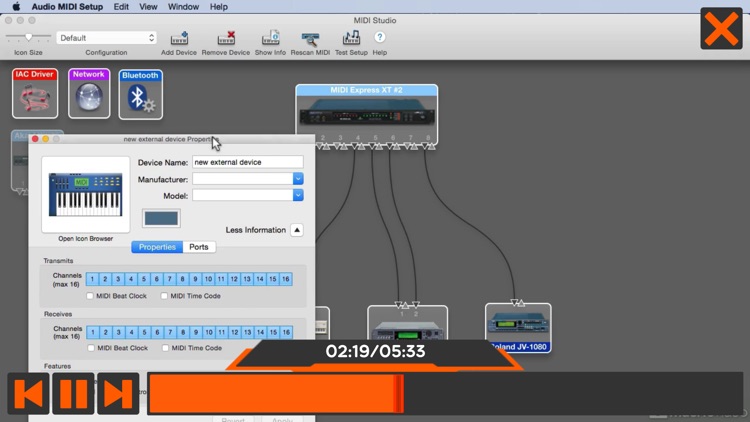Image resolution: width=750 pixels, height=422 pixels.
Task: Open the Audio MIDI Setup menu
Action: [x=67, y=7]
